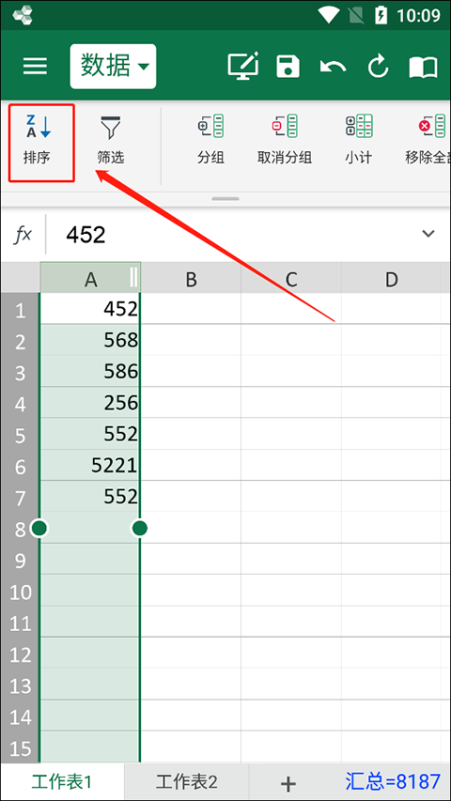Select the Group (分组) icon
Screen dimensions: 451x801
(211, 127)
